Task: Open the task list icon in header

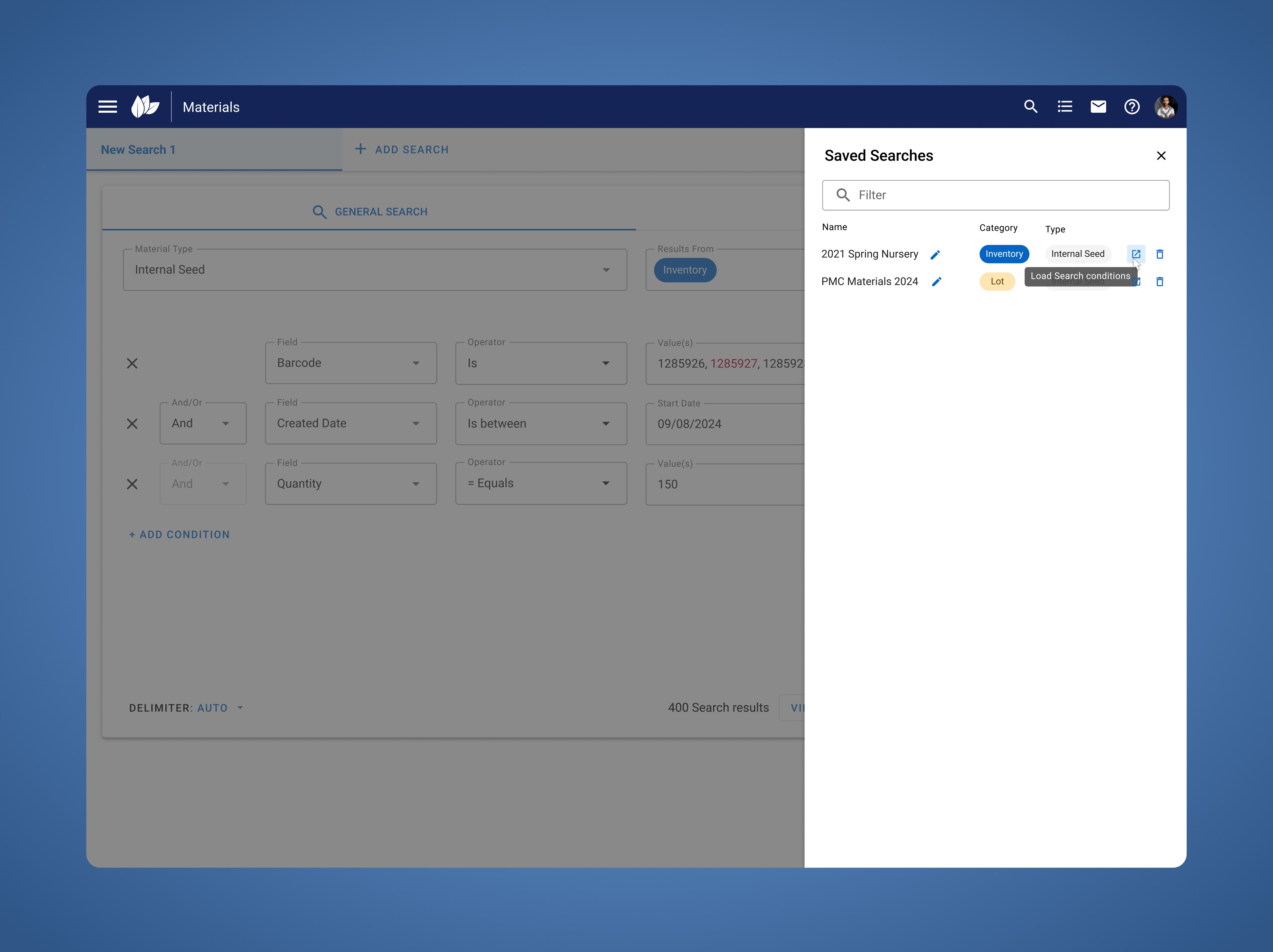Action: click(x=1065, y=107)
